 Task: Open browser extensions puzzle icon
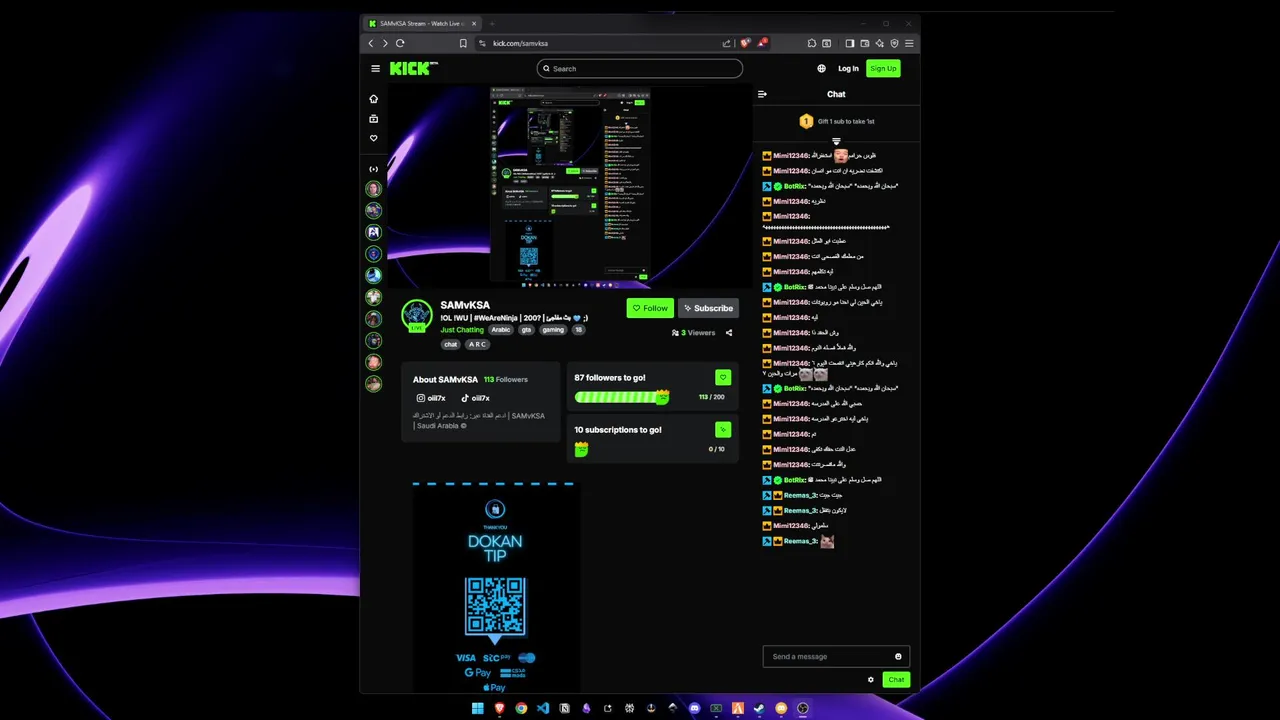click(812, 43)
